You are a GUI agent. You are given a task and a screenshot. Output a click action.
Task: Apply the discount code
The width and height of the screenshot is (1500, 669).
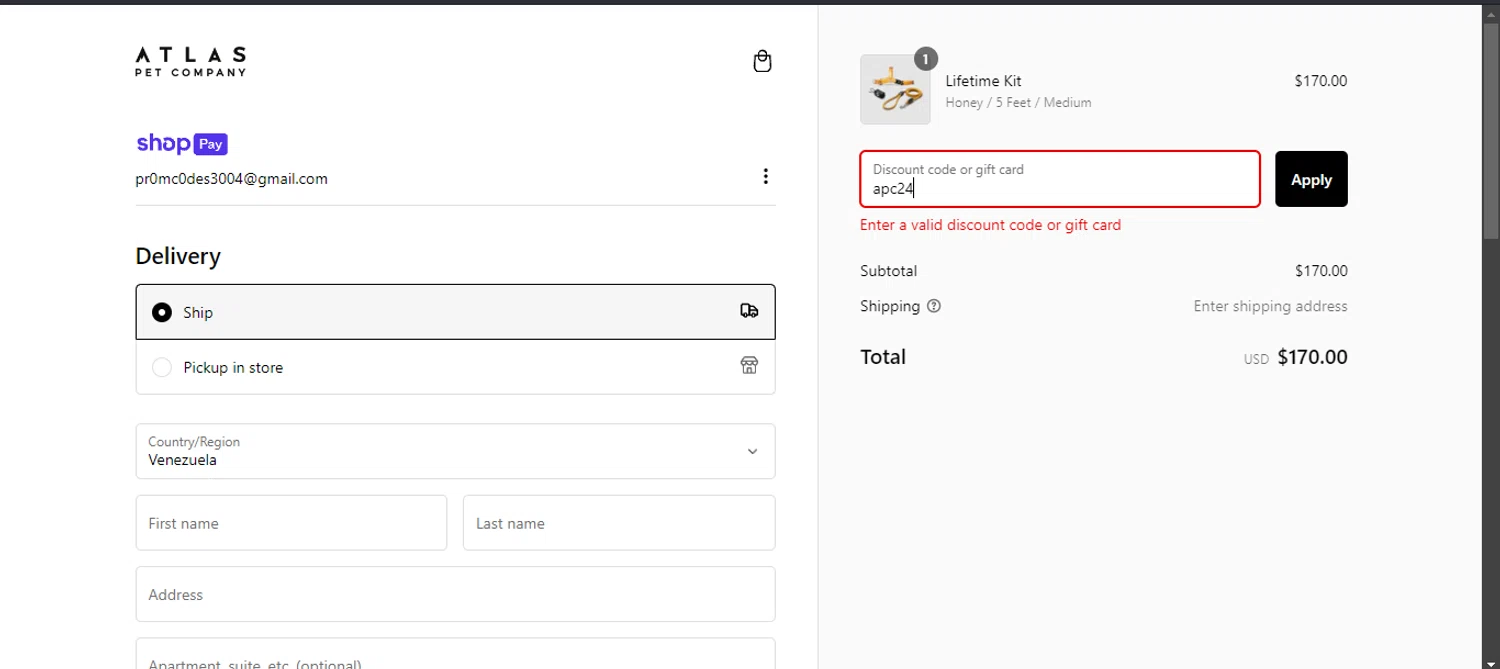tap(1311, 179)
